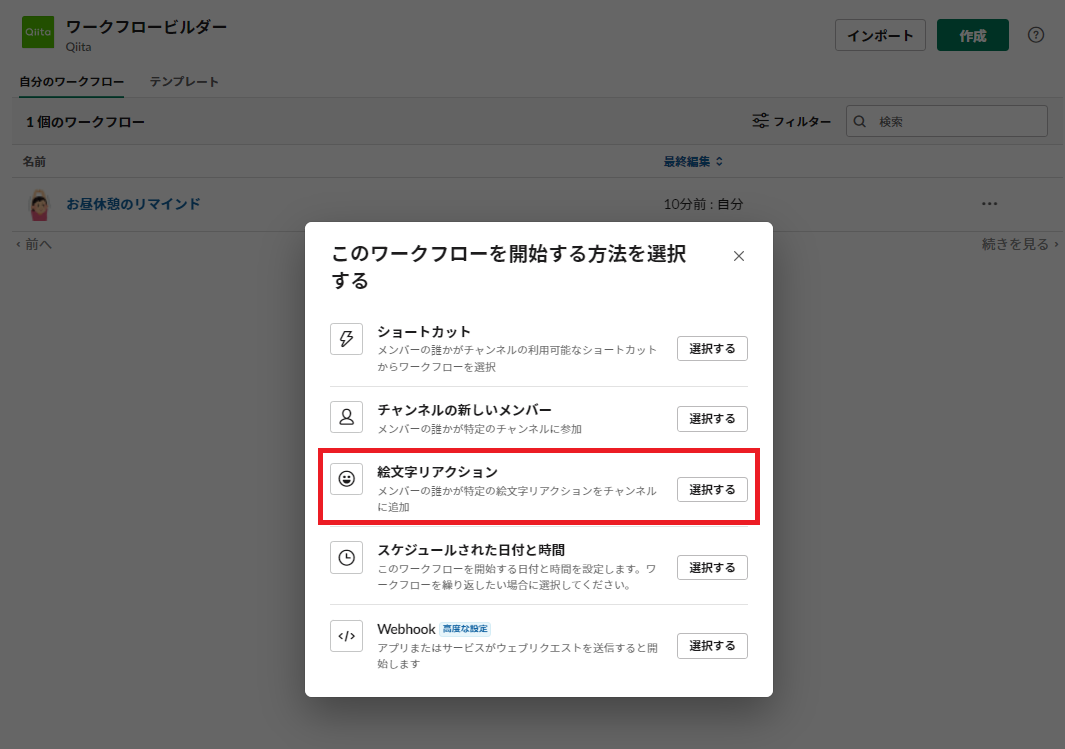This screenshot has height=749, width=1065.
Task: Click the lightning shortcut trigger icon
Action: click(346, 340)
